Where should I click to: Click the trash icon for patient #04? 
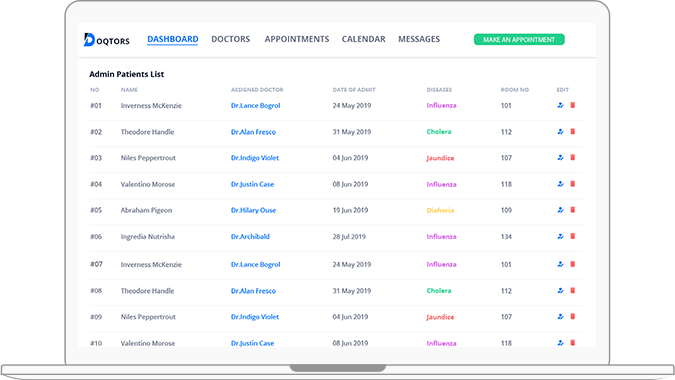click(x=573, y=184)
